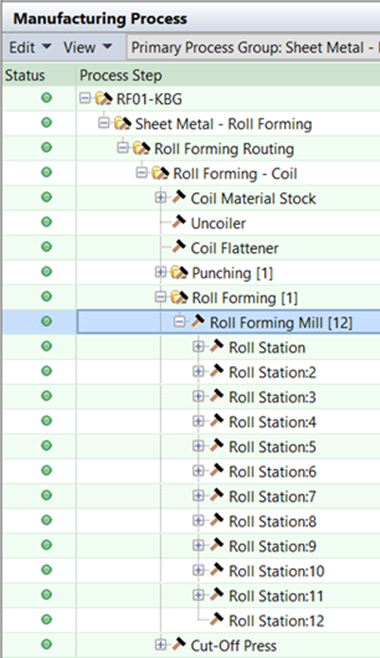This screenshot has width=380, height=658.
Task: Click the green status dot for RF01-KBG row
Action: point(47,98)
